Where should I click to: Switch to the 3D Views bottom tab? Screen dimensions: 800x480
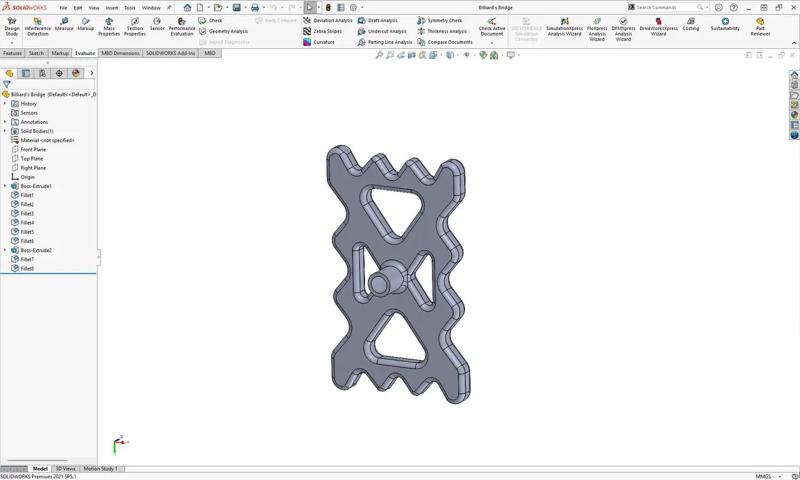tap(65, 469)
